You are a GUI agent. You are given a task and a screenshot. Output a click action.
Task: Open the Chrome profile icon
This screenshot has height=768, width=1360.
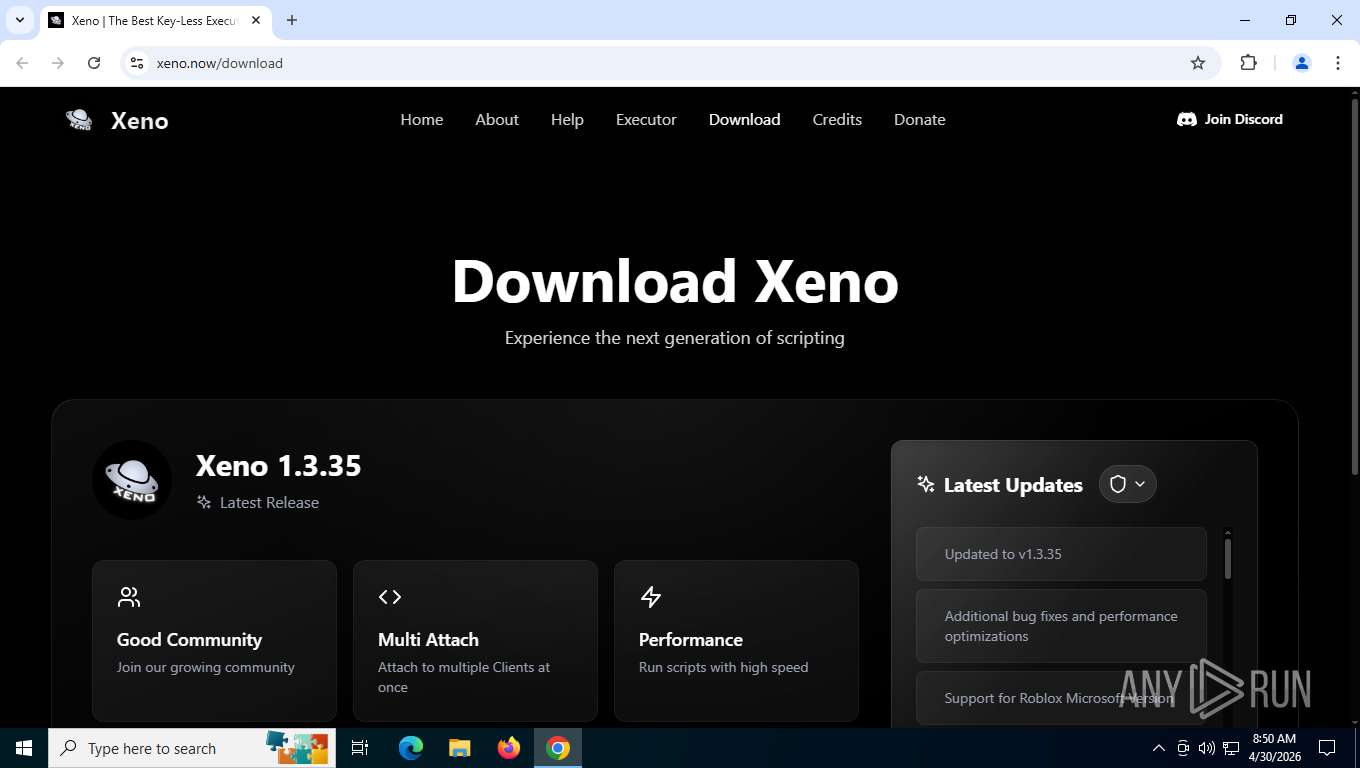tap(1302, 63)
